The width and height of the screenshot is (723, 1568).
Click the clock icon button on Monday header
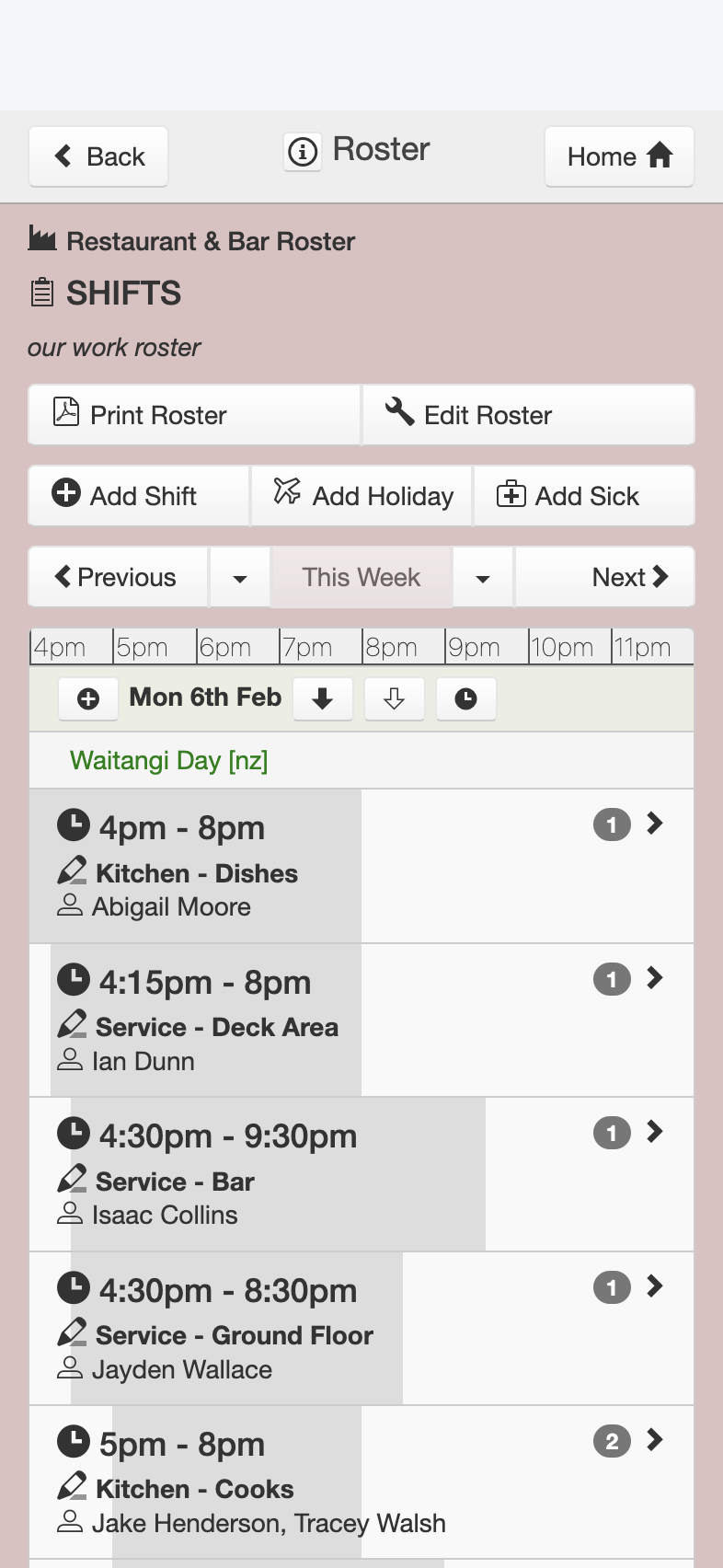465,699
